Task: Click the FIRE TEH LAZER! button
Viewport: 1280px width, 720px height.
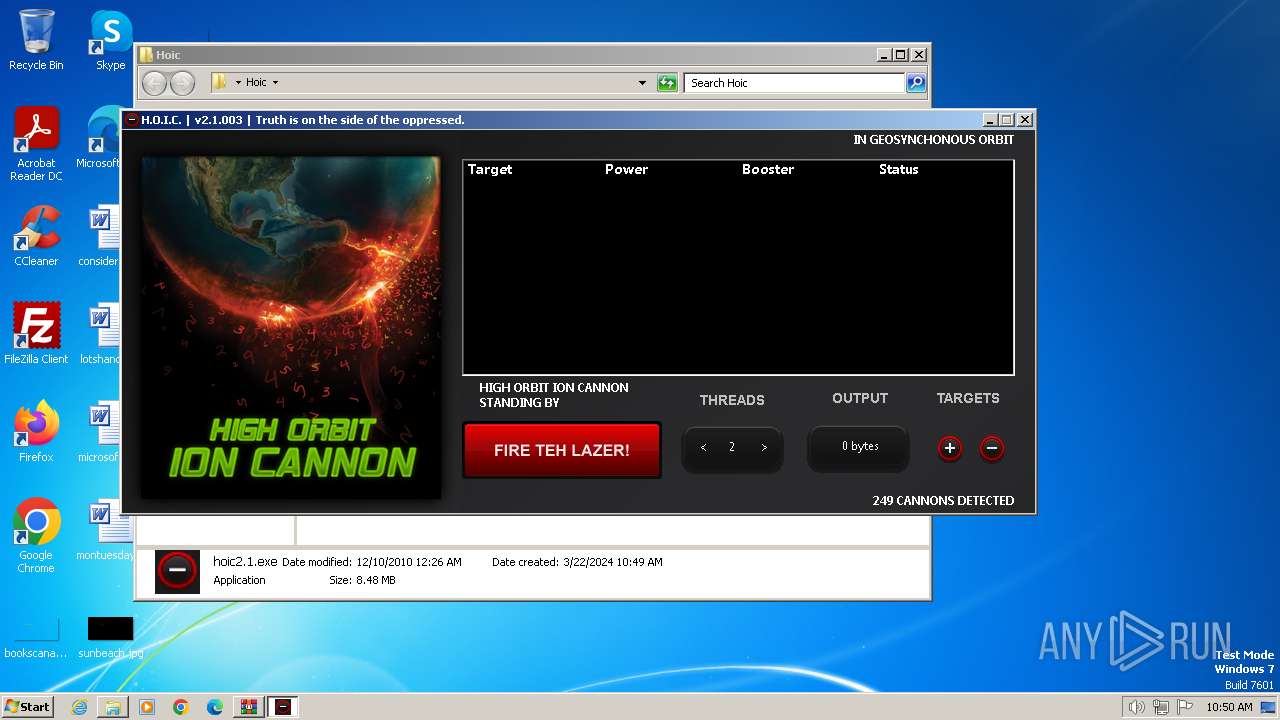Action: click(x=562, y=450)
